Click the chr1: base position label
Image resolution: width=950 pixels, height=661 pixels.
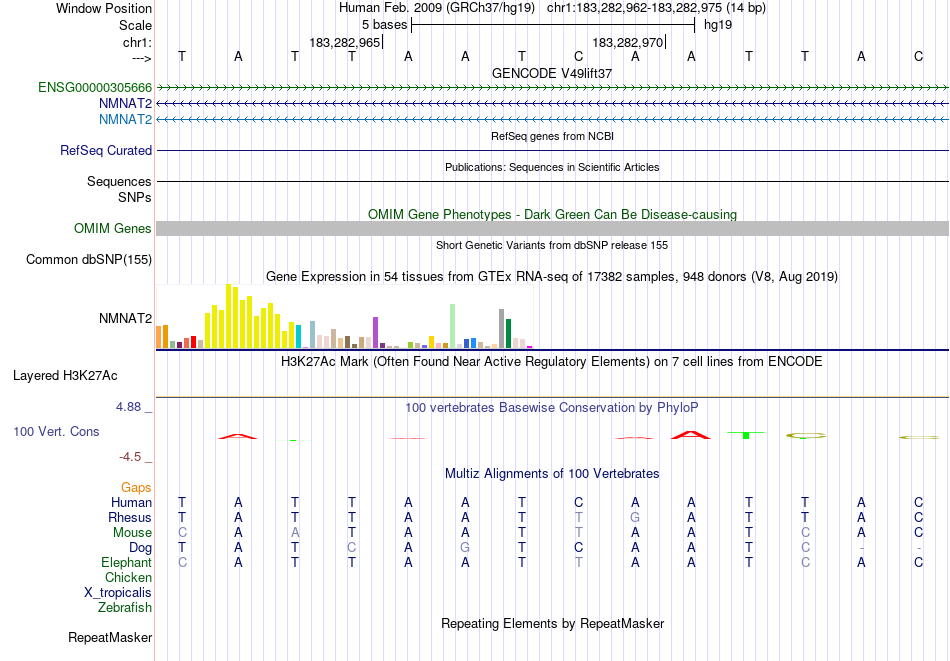tap(137, 42)
